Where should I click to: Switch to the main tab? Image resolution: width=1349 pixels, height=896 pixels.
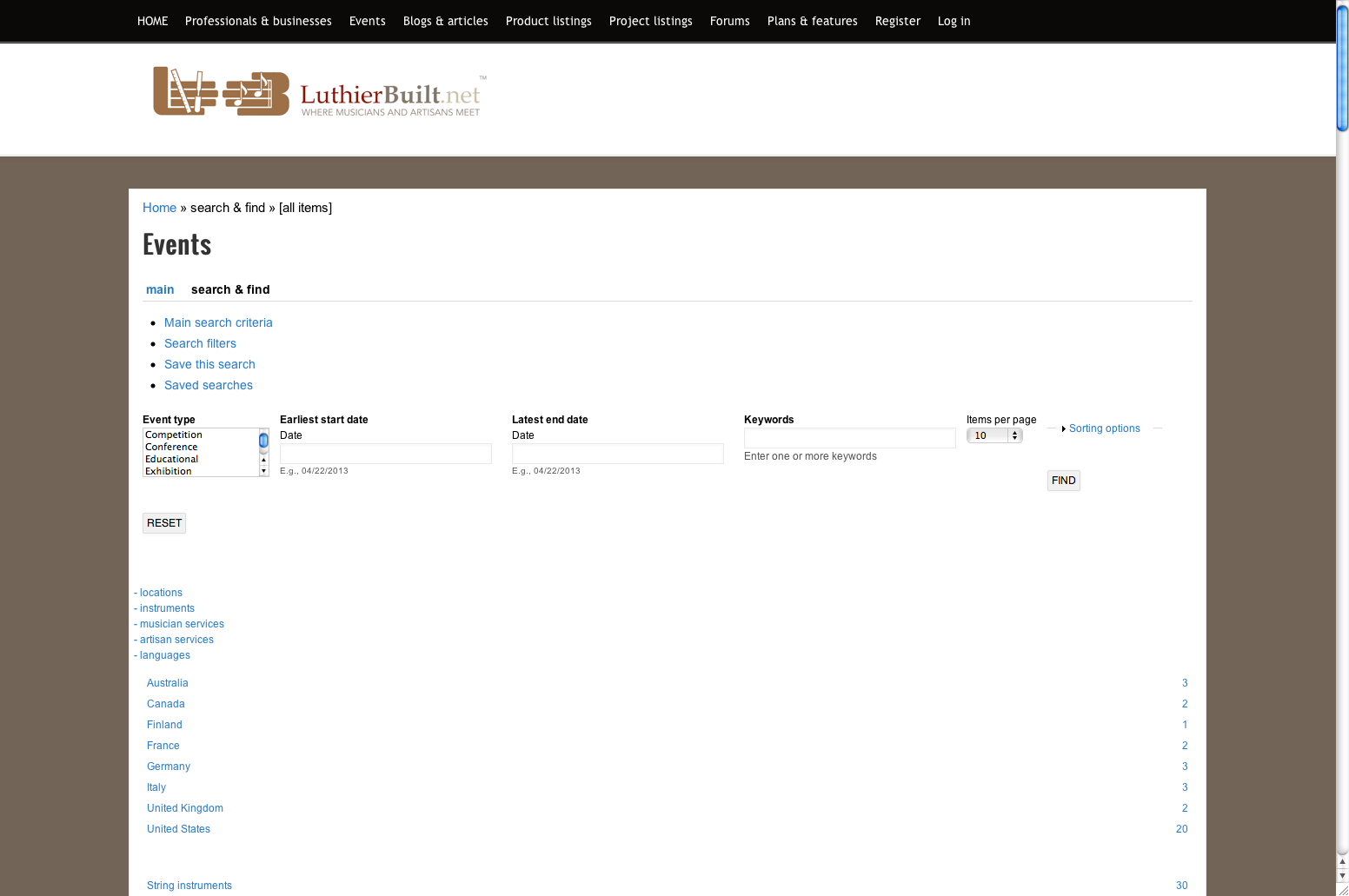pyautogui.click(x=160, y=289)
